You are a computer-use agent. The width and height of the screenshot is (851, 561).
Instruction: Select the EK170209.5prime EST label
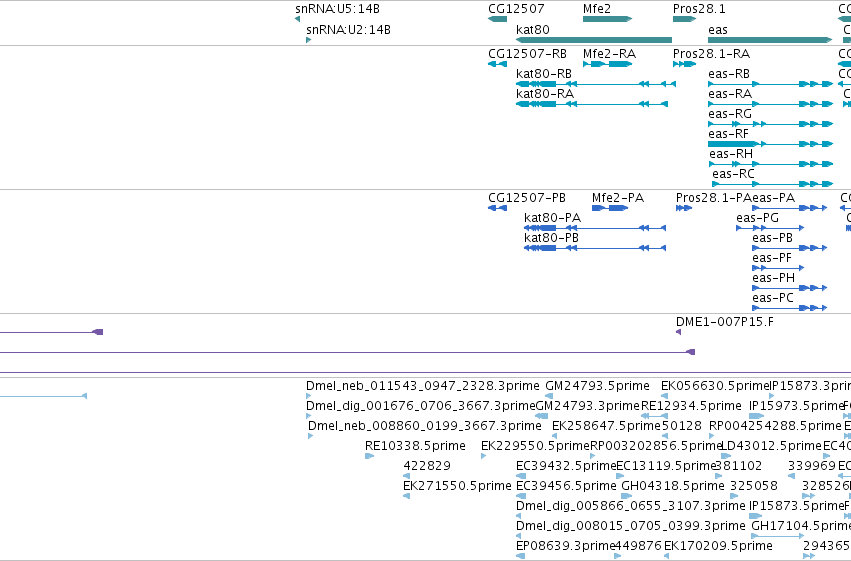718,545
